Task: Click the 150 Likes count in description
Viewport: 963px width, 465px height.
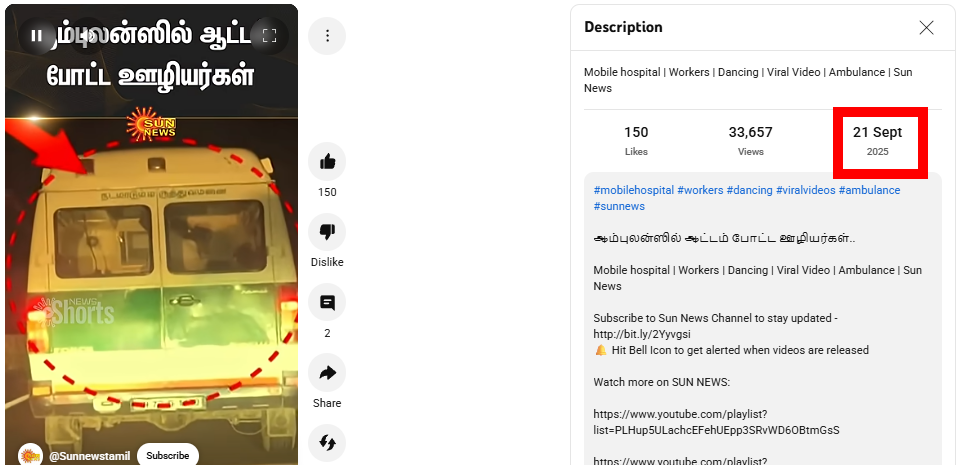Action: pos(636,141)
